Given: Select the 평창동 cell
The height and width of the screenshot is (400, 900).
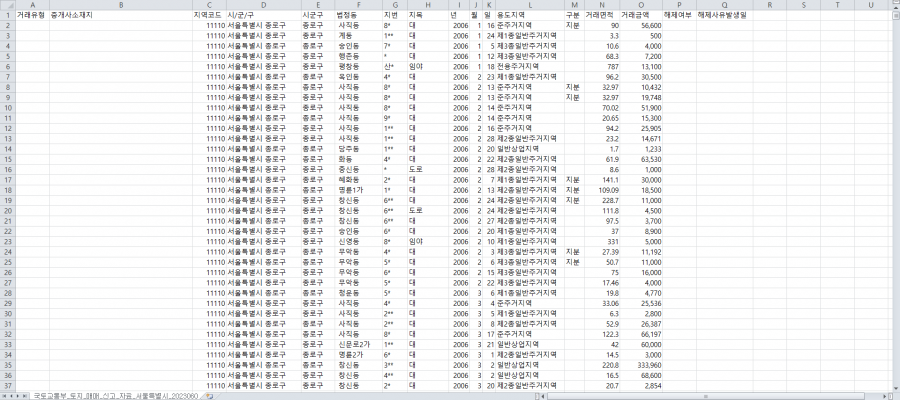Looking at the screenshot, I should pyautogui.click(x=358, y=67).
